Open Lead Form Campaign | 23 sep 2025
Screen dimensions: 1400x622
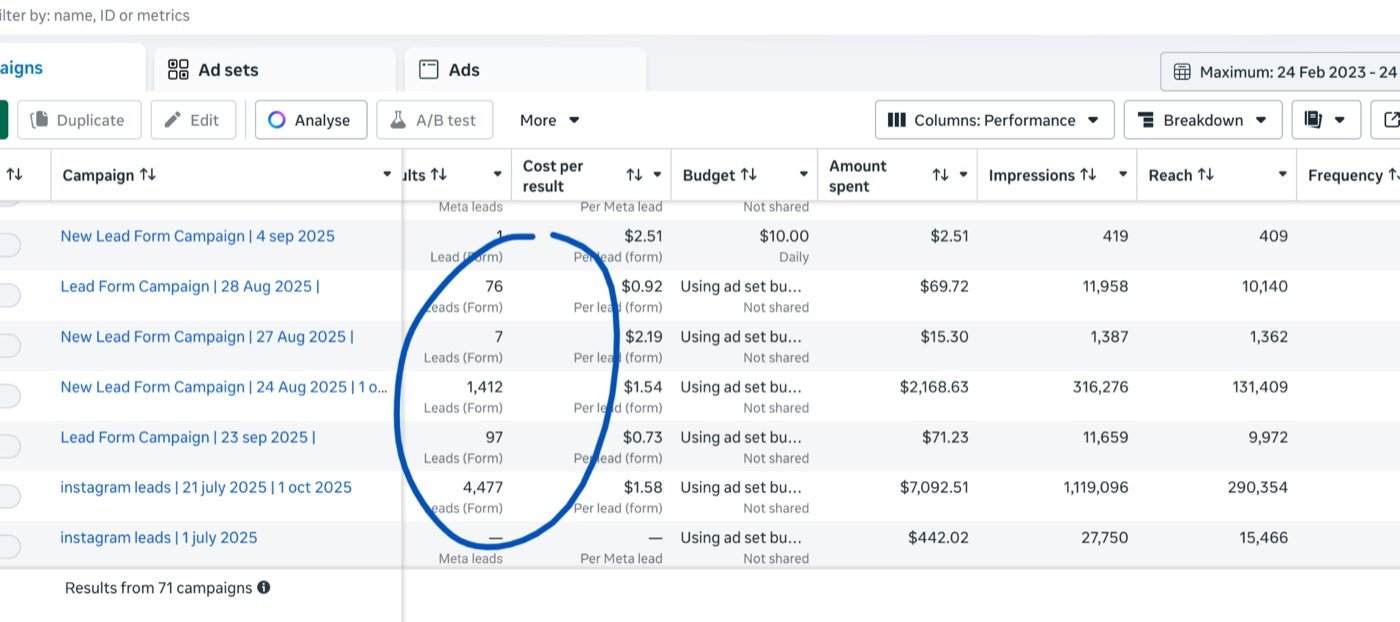188,437
